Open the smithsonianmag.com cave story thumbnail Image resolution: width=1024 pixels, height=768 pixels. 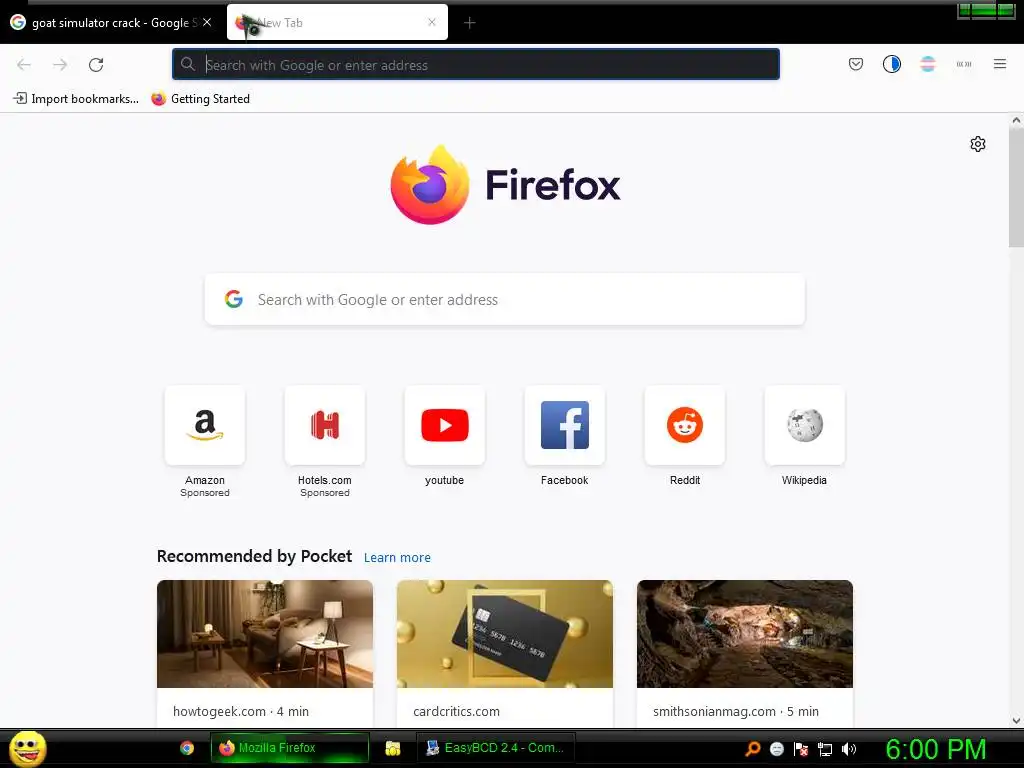(744, 633)
